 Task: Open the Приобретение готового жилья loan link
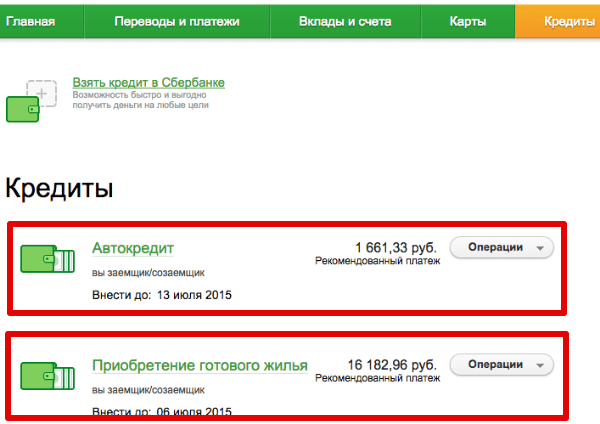coord(199,365)
